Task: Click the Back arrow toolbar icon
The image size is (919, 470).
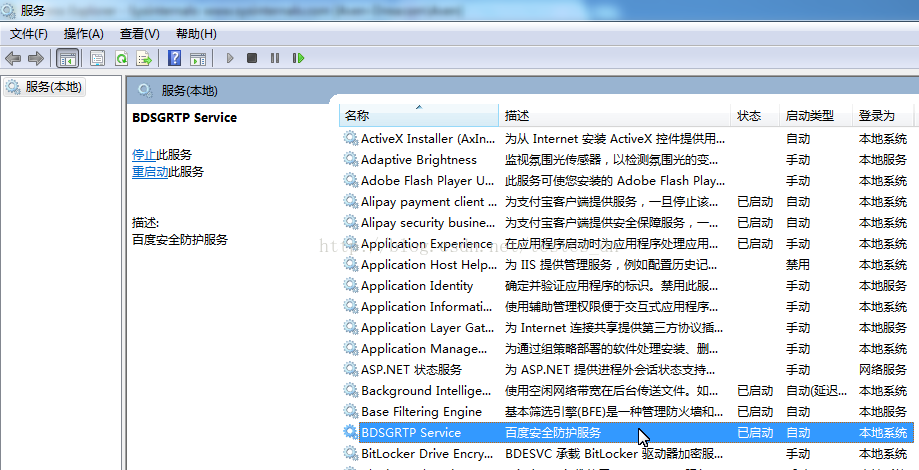Action: pos(13,58)
